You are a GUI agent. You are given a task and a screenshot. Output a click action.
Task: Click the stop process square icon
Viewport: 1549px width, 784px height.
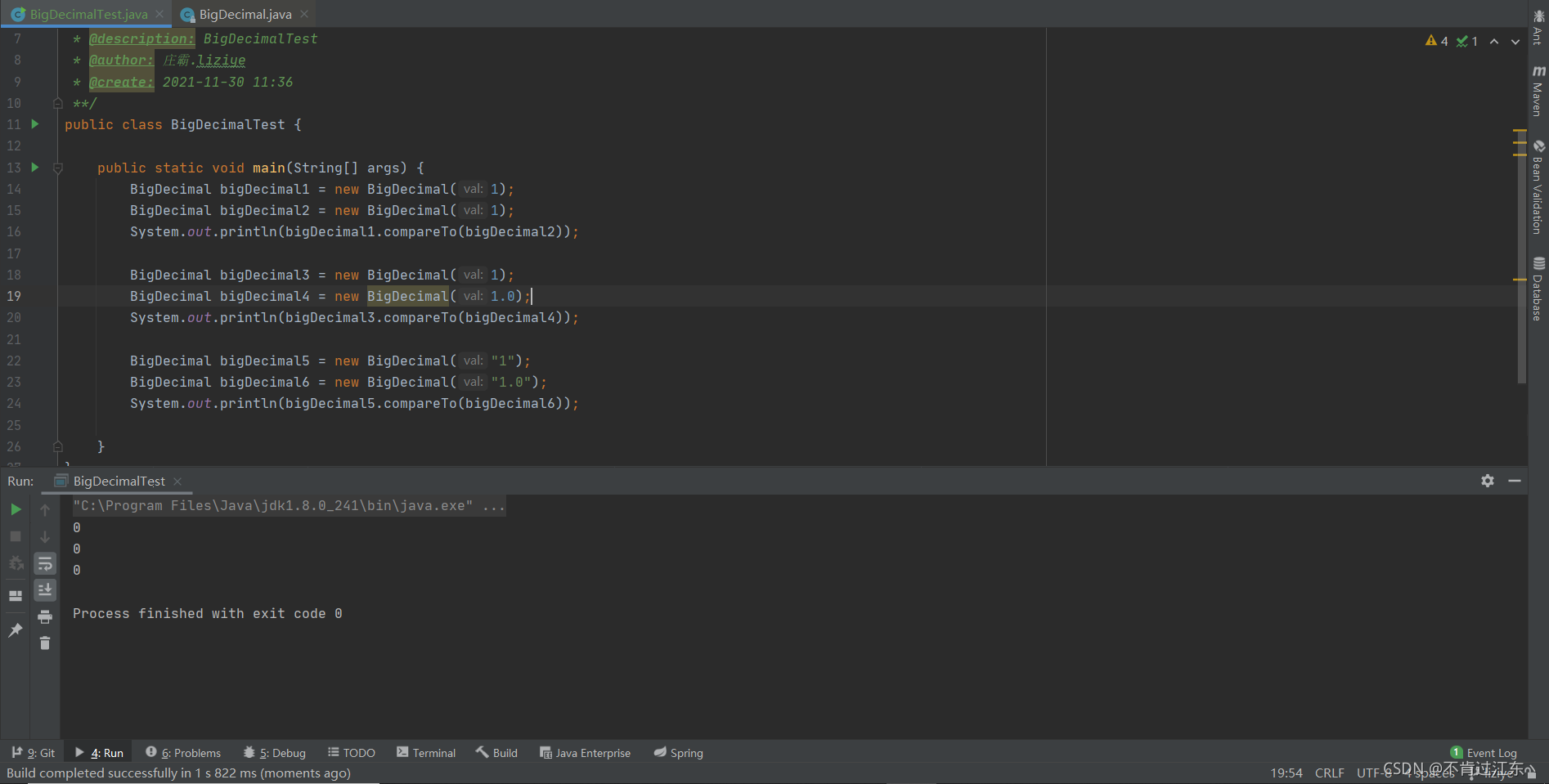[x=16, y=536]
